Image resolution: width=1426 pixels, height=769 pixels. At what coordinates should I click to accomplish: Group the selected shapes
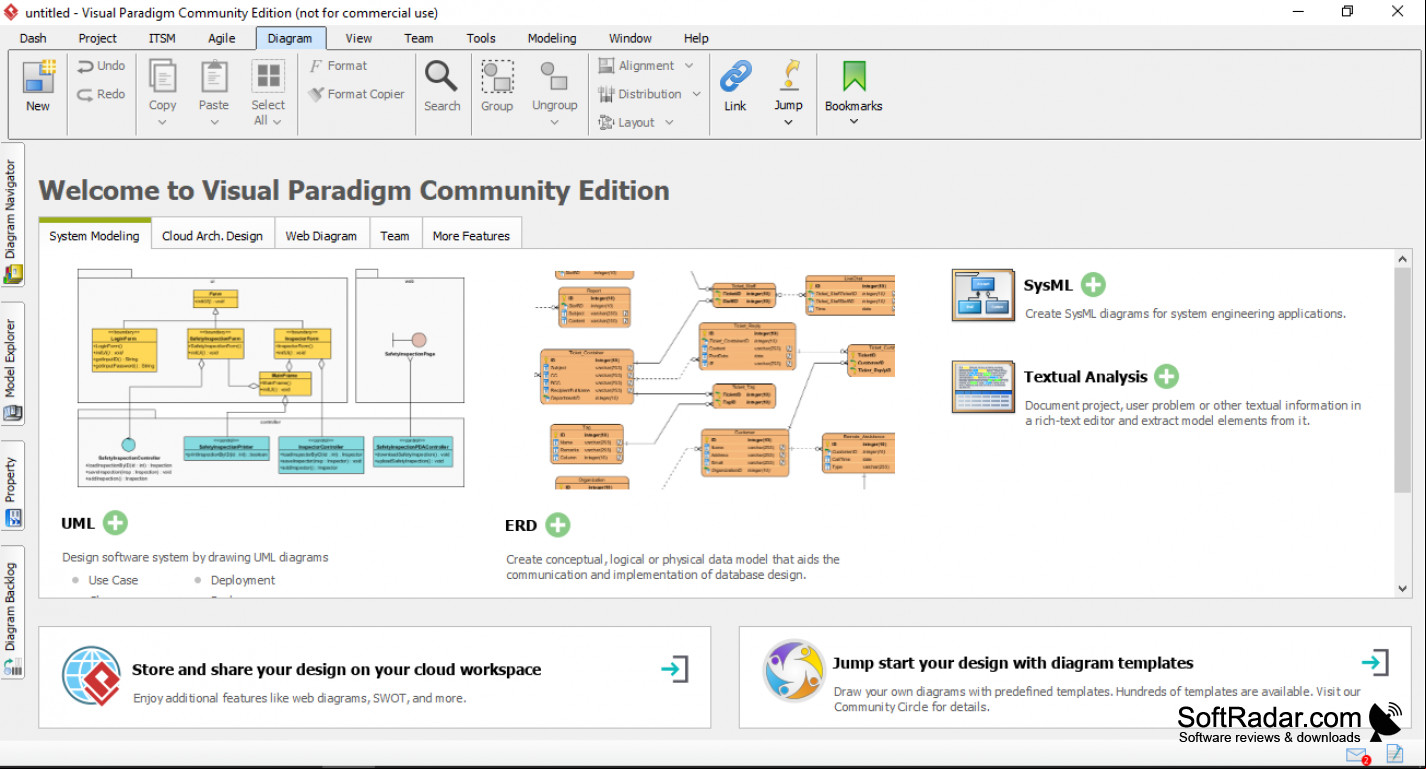click(497, 77)
